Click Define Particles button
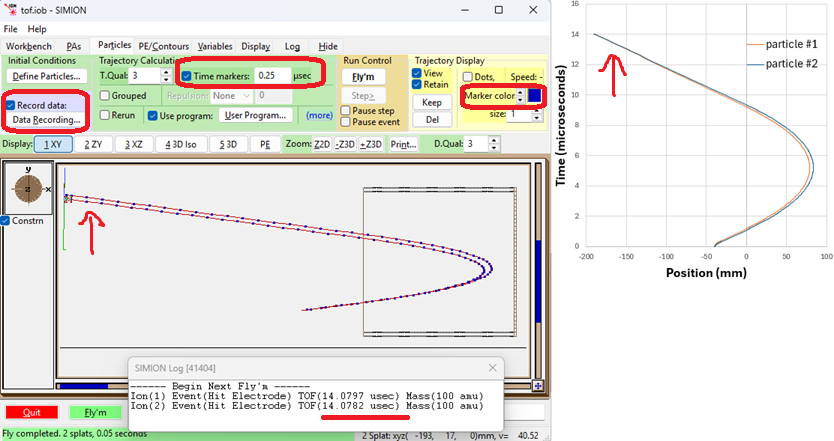 point(46,76)
